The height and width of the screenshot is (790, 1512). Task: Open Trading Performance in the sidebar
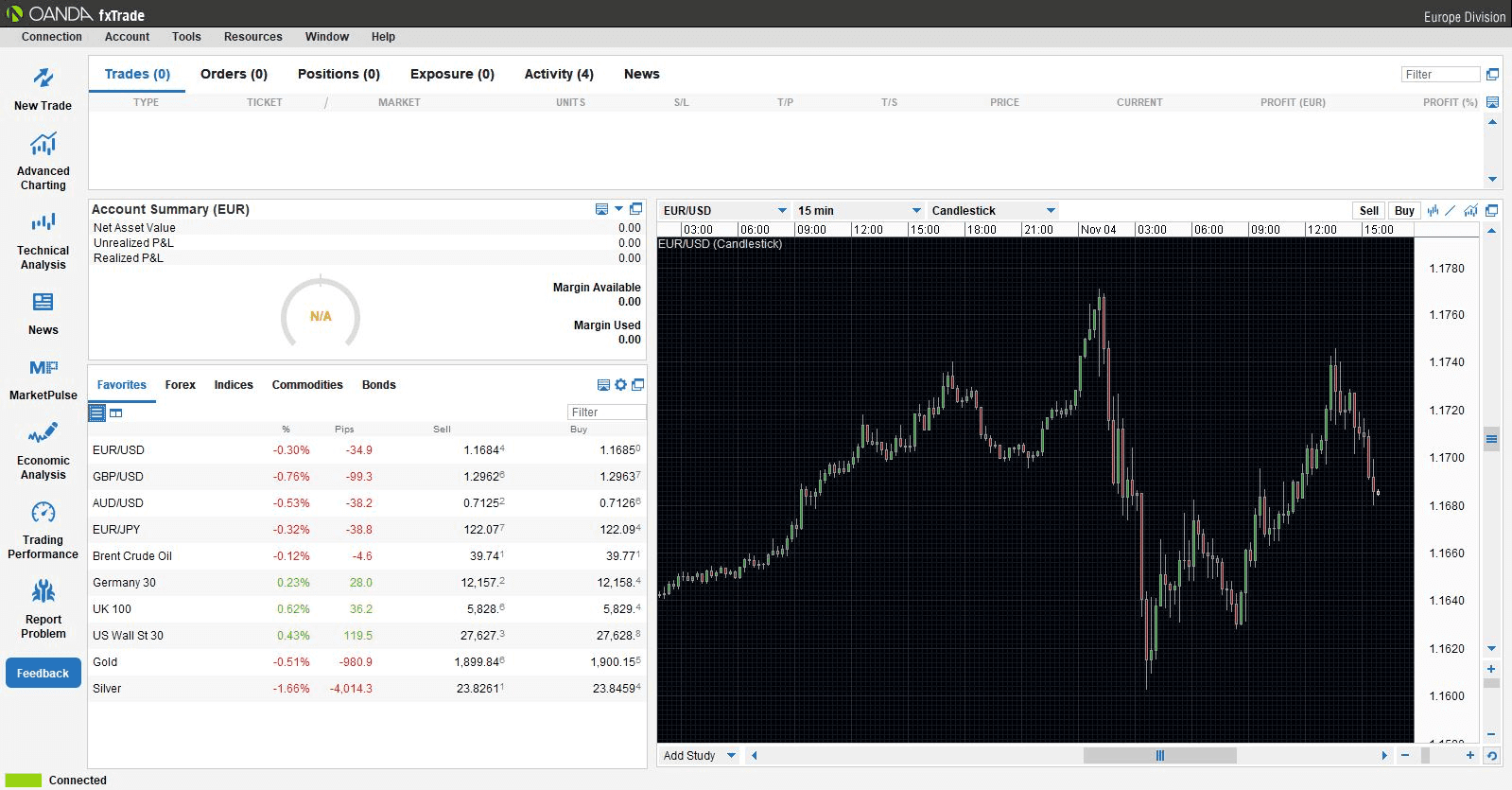43,531
